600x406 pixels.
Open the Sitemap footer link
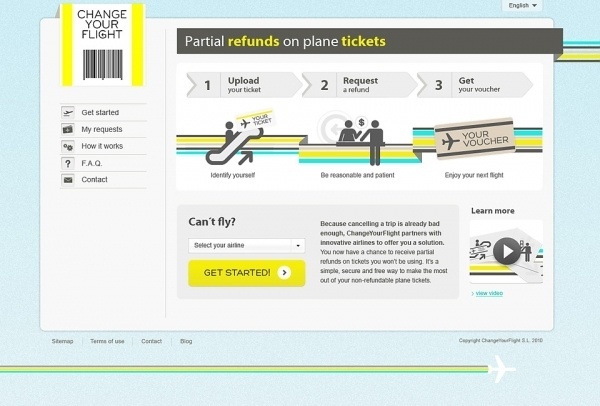pyautogui.click(x=62, y=341)
